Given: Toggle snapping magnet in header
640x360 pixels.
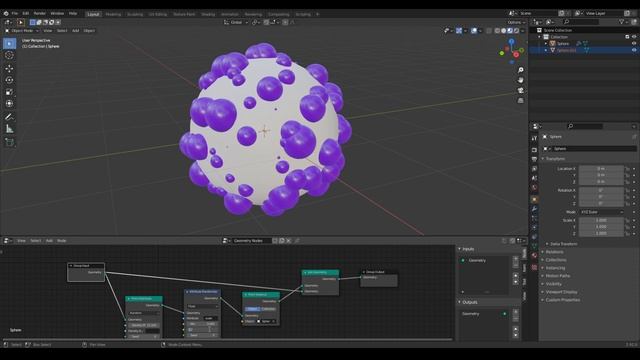Looking at the screenshot, I should pyautogui.click(x=266, y=22).
